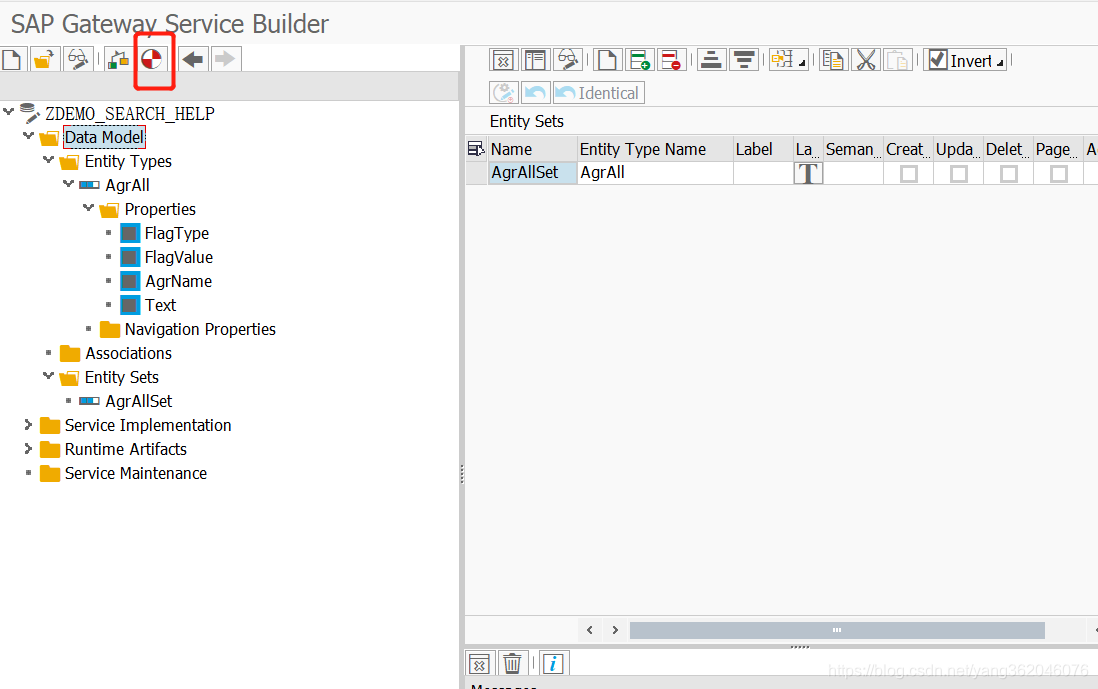Select the Text property in tree
Screen dimensions: 1098x689
pos(160,305)
